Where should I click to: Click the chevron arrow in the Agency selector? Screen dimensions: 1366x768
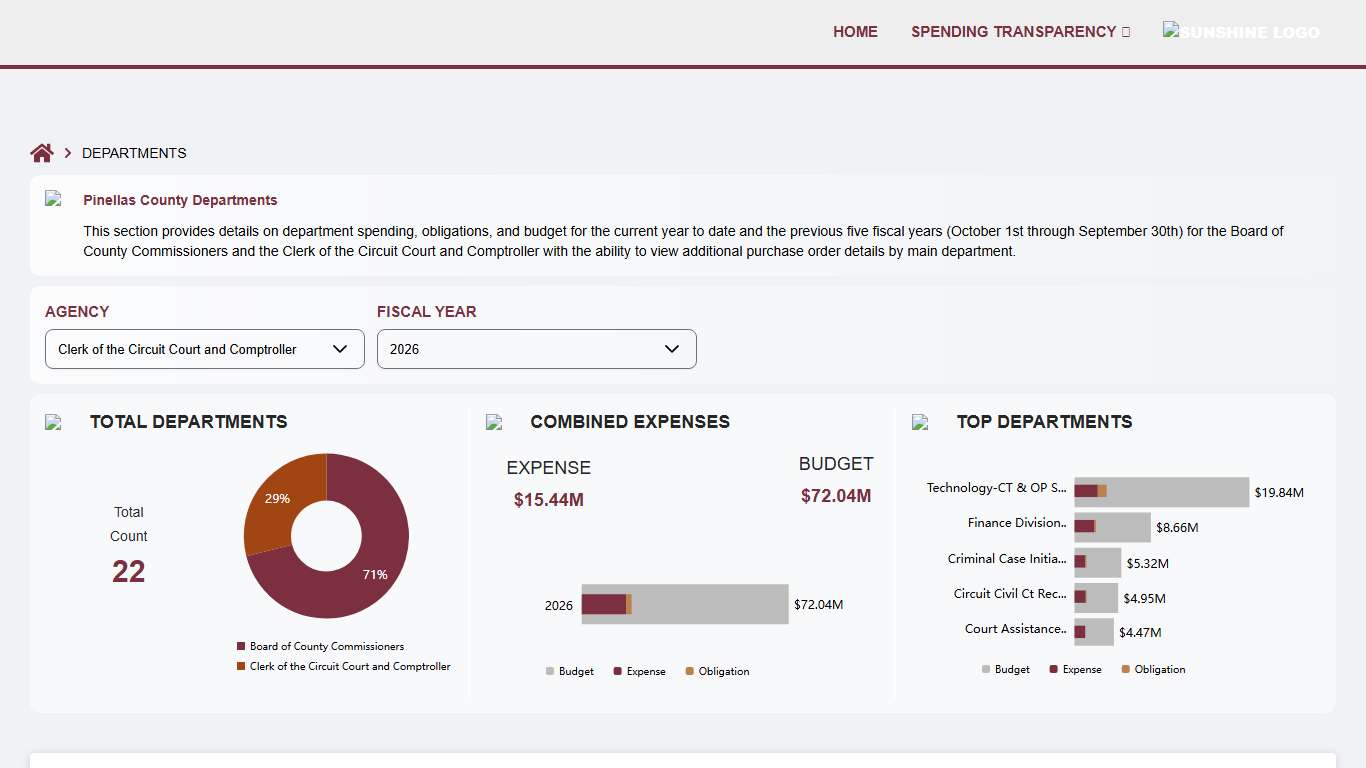pos(340,349)
